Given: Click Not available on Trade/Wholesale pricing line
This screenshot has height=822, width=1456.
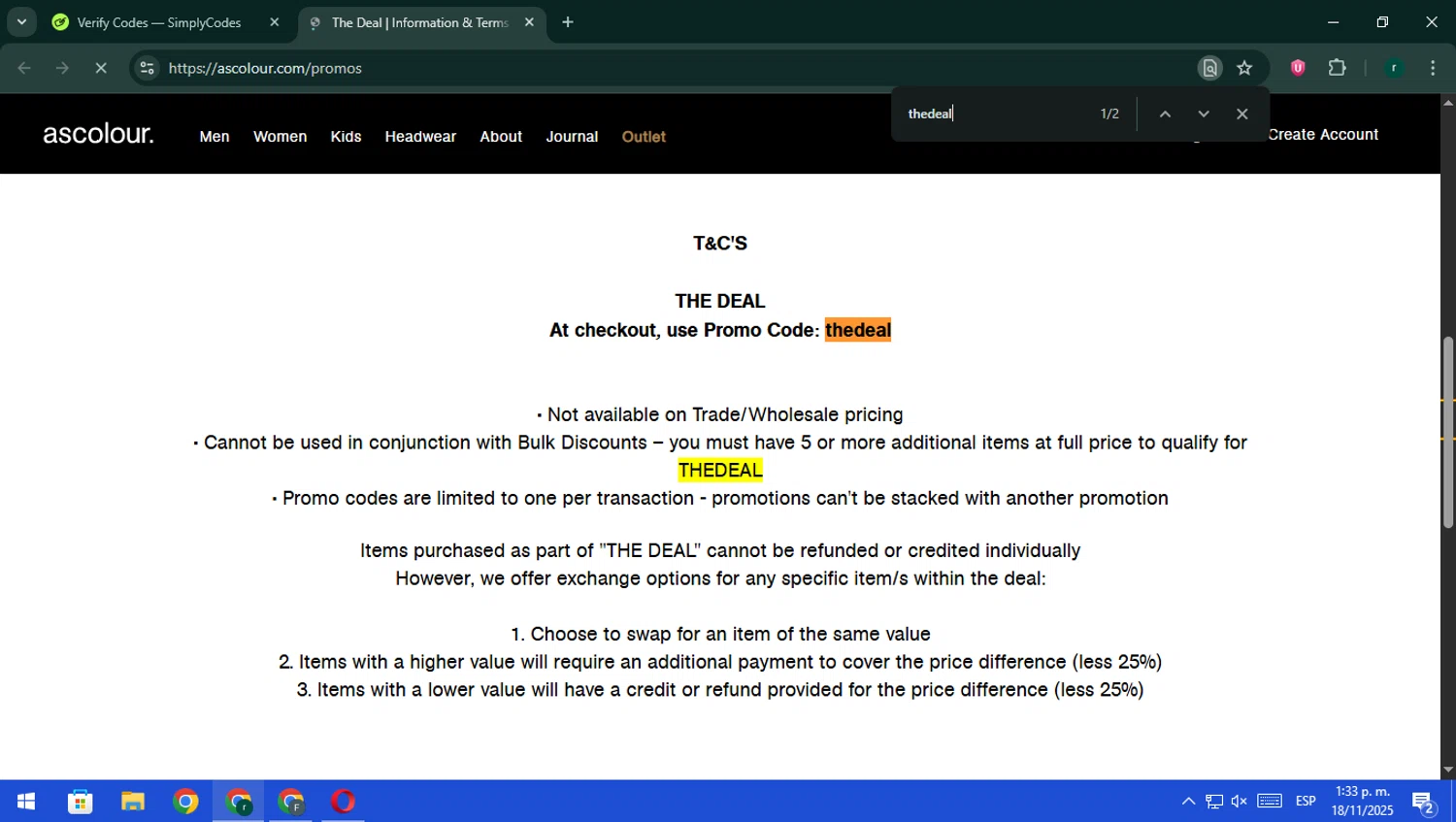Looking at the screenshot, I should (720, 415).
